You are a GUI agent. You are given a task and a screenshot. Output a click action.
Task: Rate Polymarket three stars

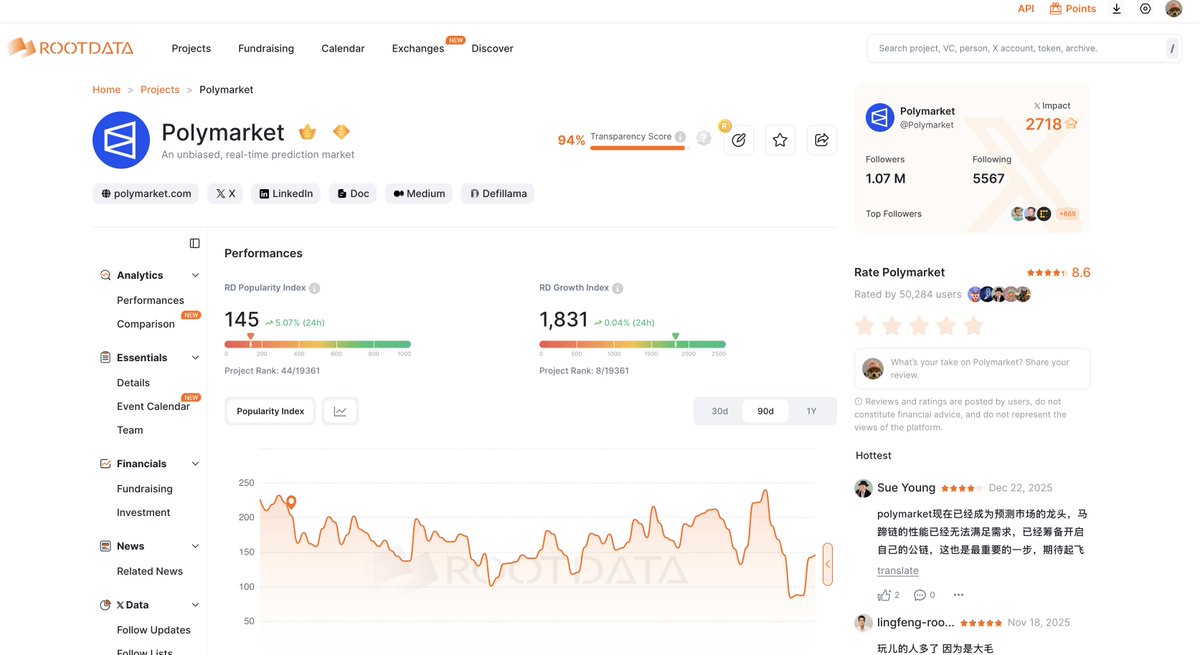point(919,326)
